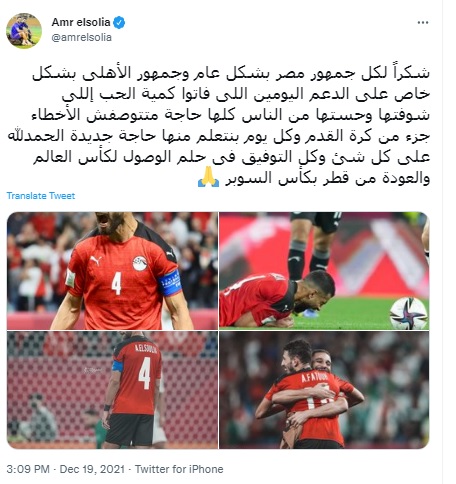Screen dimensions: 456x484
Task: Open Amr elsolia's profile avatar
Action: tap(24, 31)
